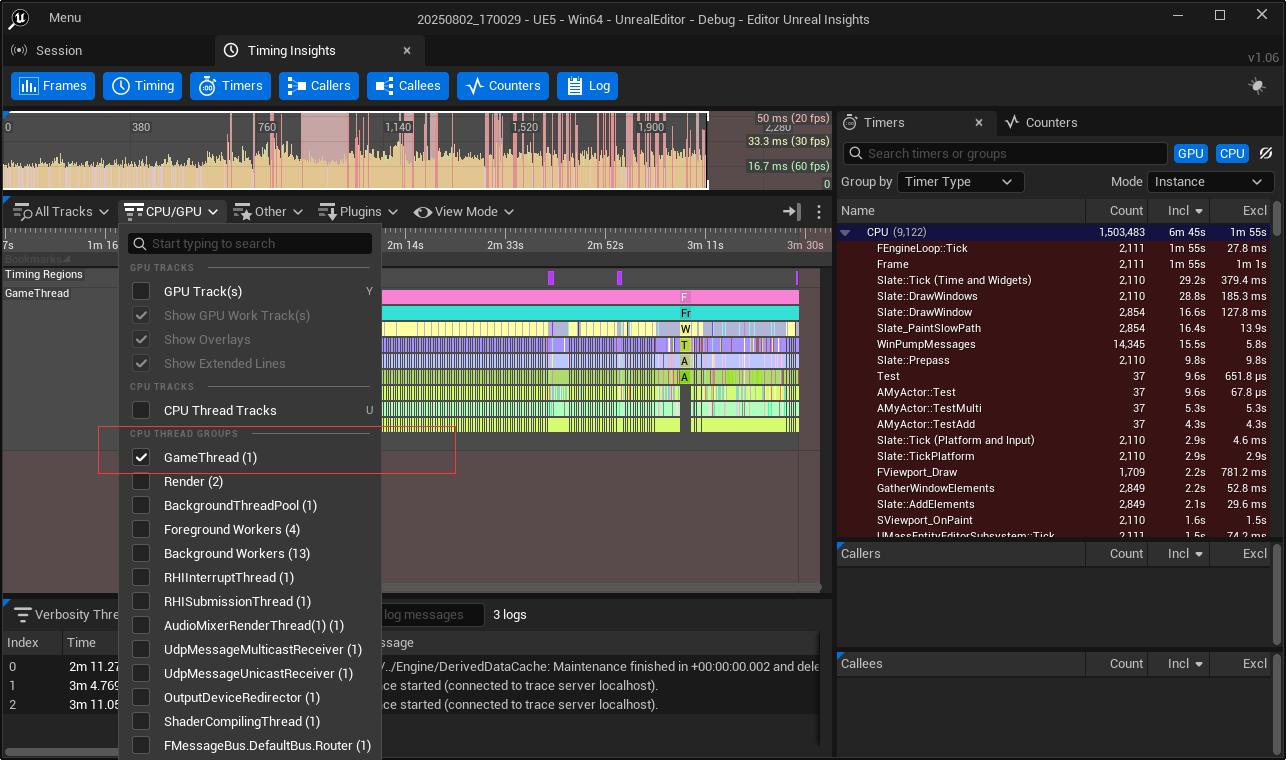Open the Menu in title bar
Image resolution: width=1286 pixels, height=760 pixels.
tap(65, 18)
